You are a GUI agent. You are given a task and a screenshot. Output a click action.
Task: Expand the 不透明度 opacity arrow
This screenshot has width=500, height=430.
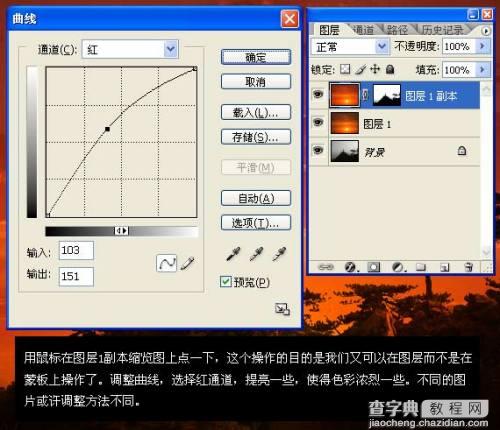click(482, 46)
